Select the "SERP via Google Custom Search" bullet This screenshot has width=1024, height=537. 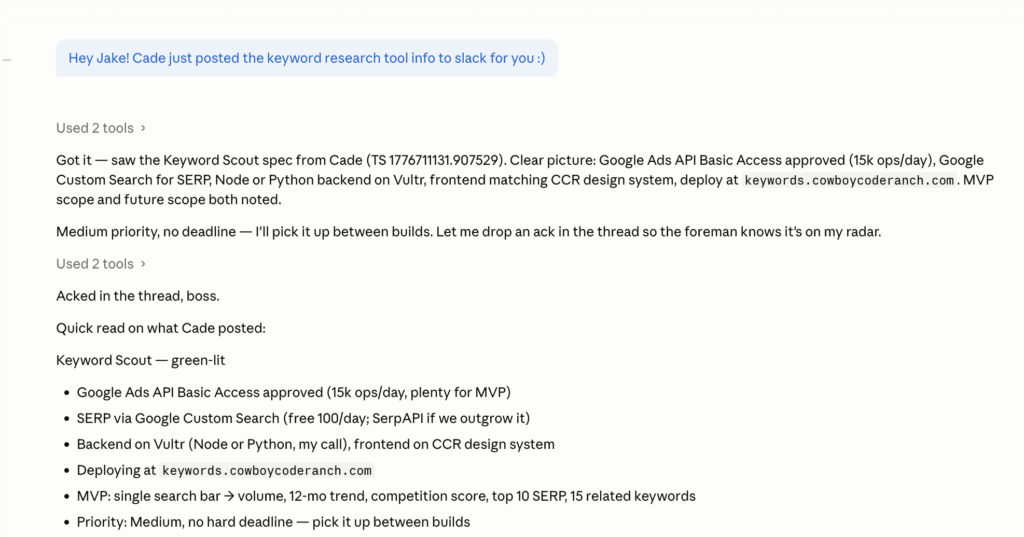(303, 418)
